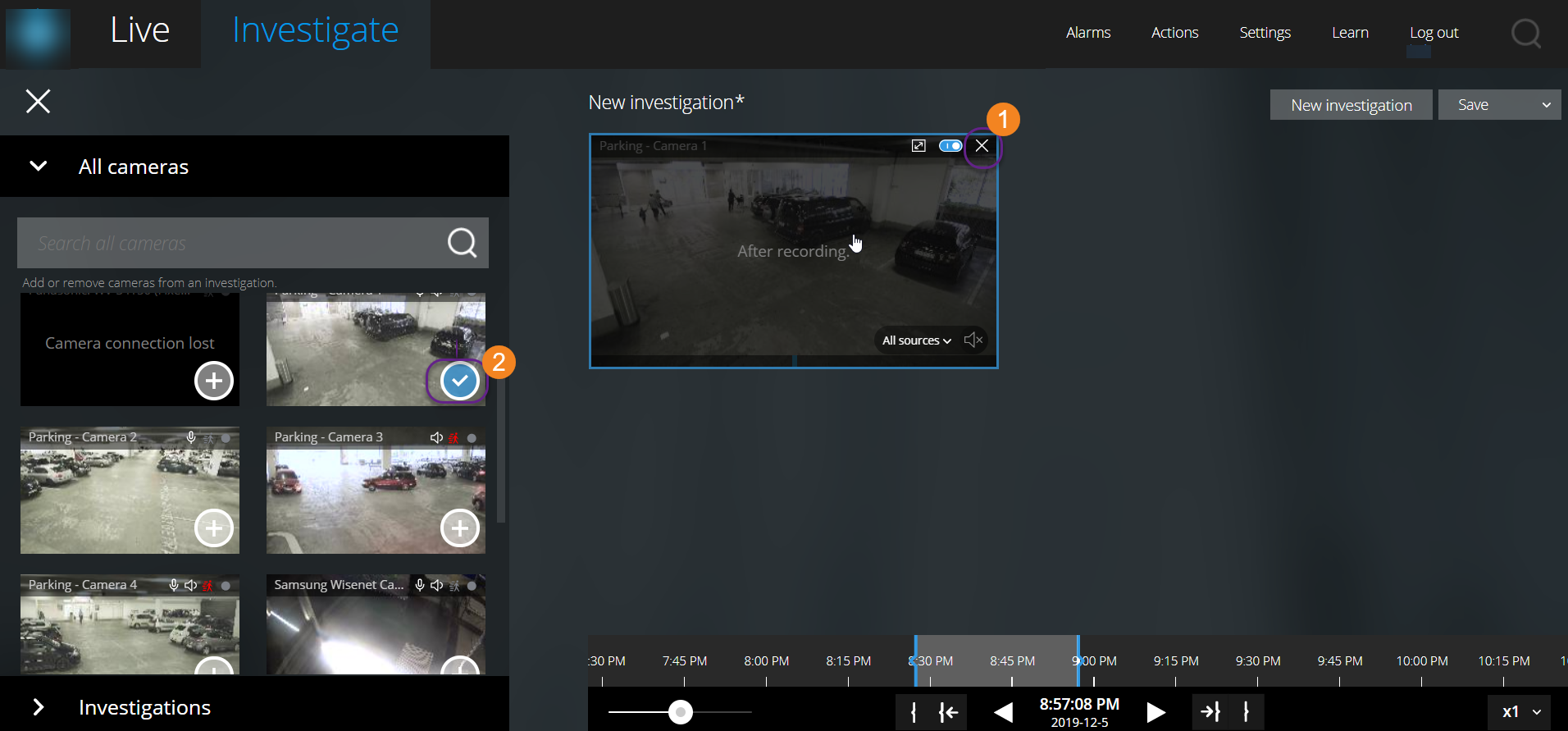This screenshot has height=731, width=1568.
Task: Expand the Investigations section
Action: coord(39,707)
